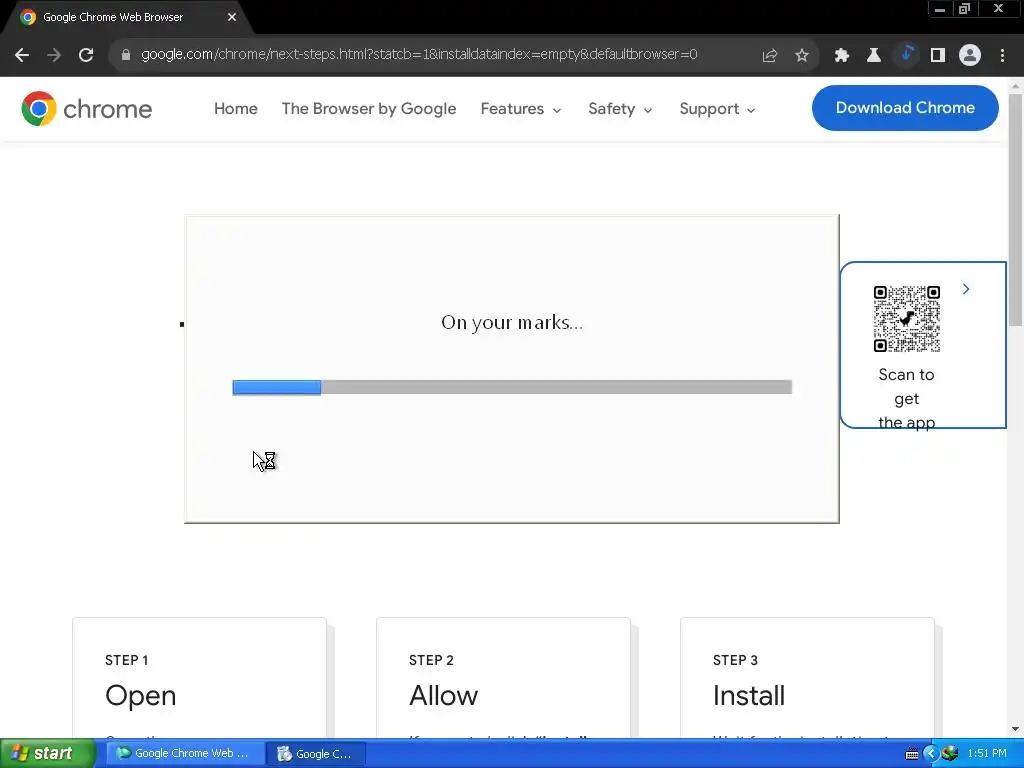Open Chrome's three-dot menu
Screen dimensions: 1024x768
(x=1002, y=56)
